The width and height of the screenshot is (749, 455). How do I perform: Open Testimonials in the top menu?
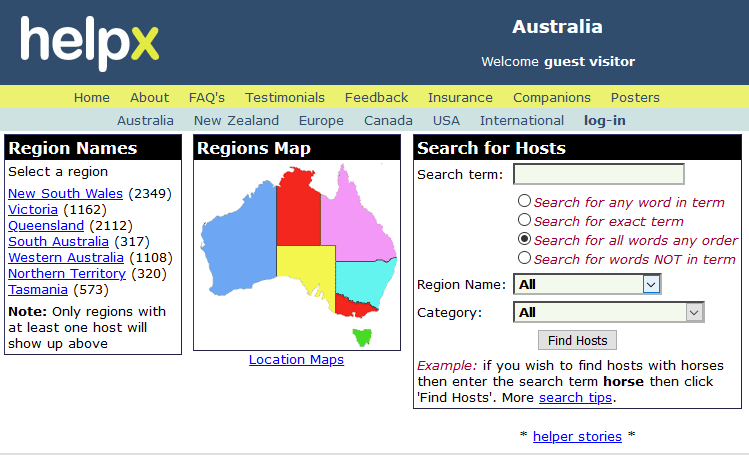285,97
